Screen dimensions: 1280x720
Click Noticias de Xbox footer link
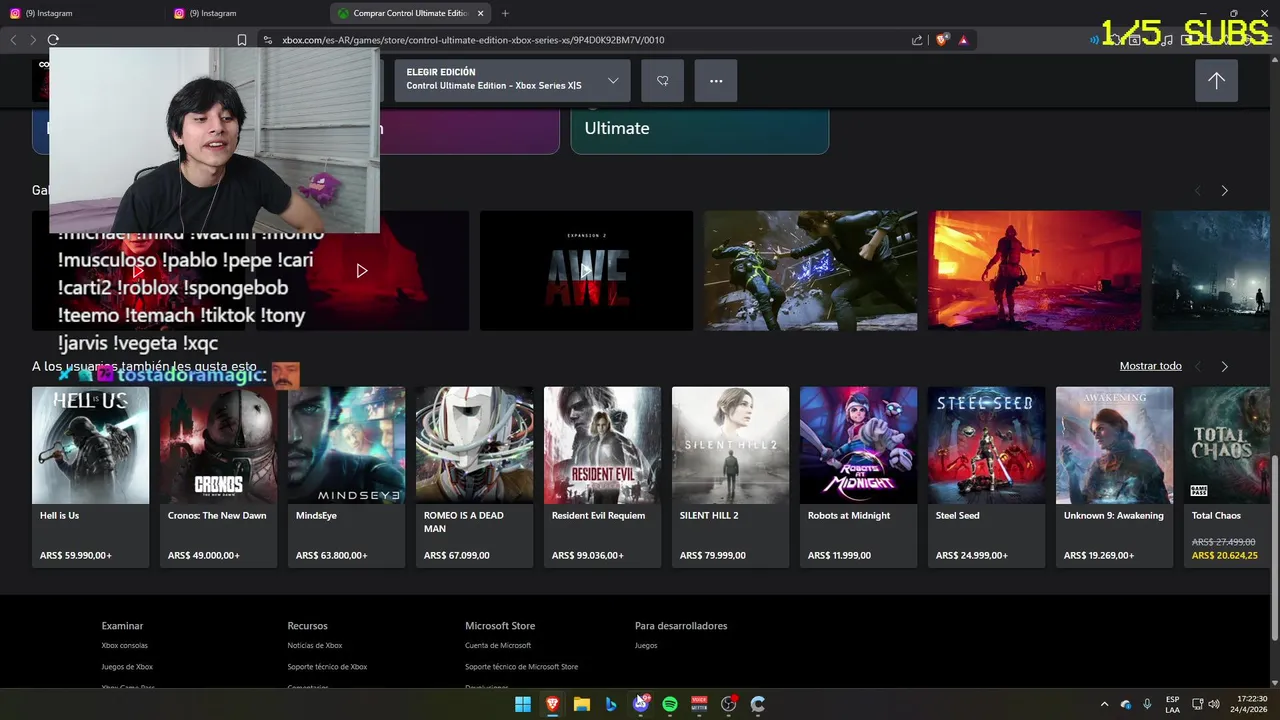[x=315, y=646]
